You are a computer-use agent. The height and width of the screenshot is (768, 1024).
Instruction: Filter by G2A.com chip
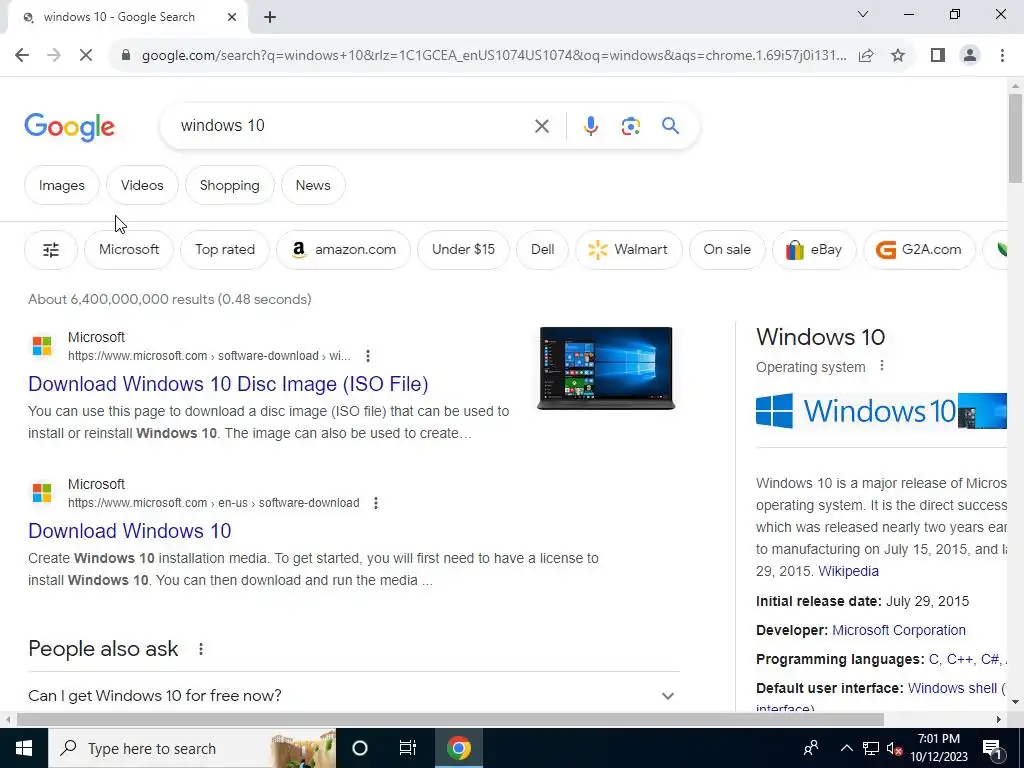point(919,249)
